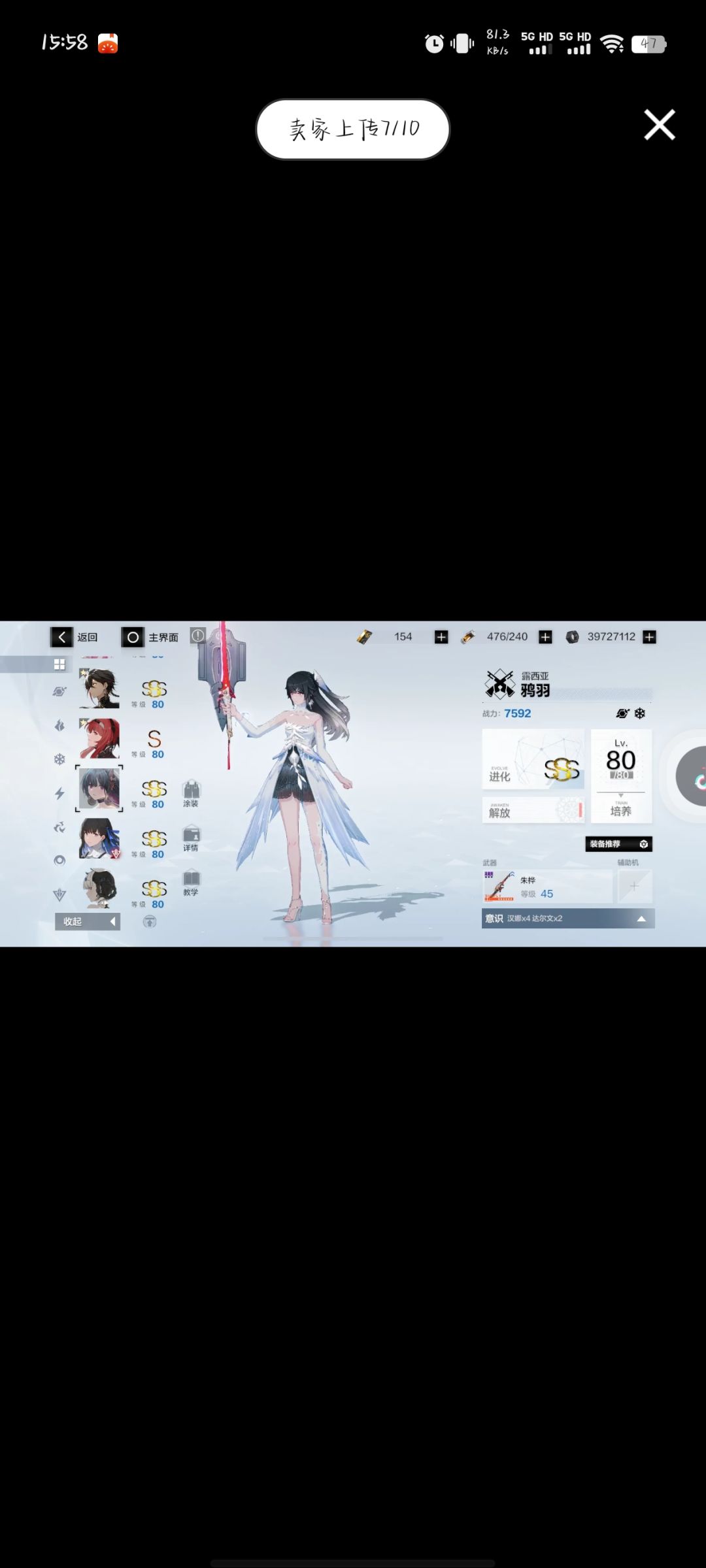Collapse the list with the 收起 button

coord(88,922)
